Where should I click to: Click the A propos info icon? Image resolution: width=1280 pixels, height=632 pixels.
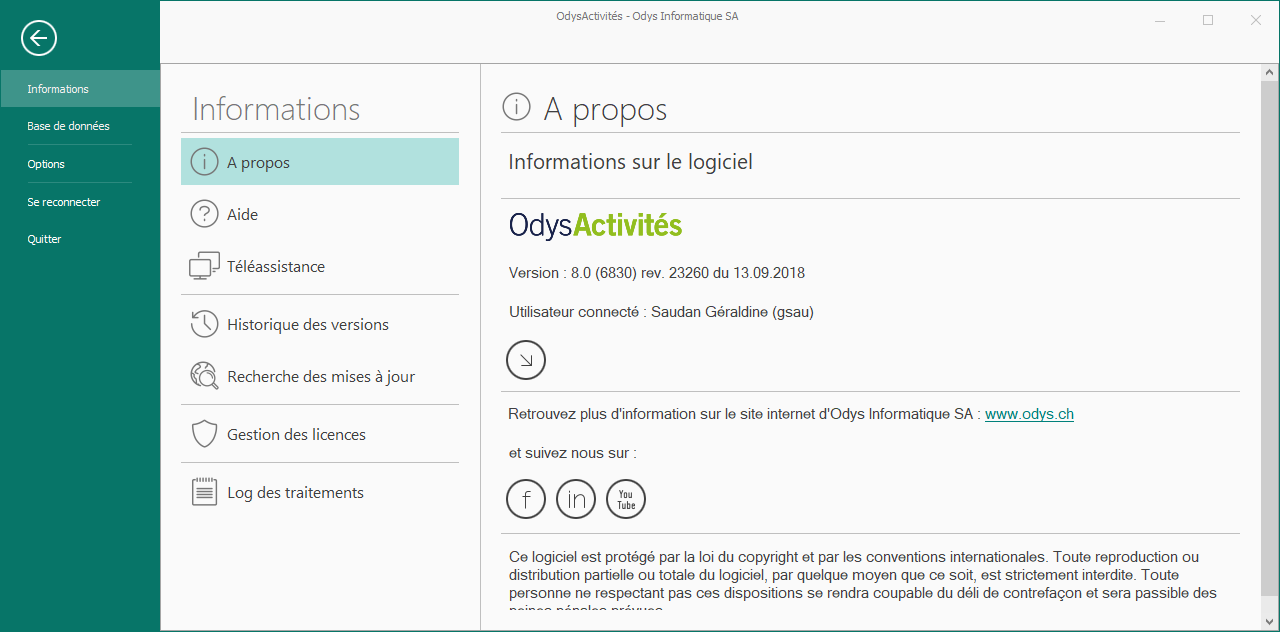(x=204, y=162)
